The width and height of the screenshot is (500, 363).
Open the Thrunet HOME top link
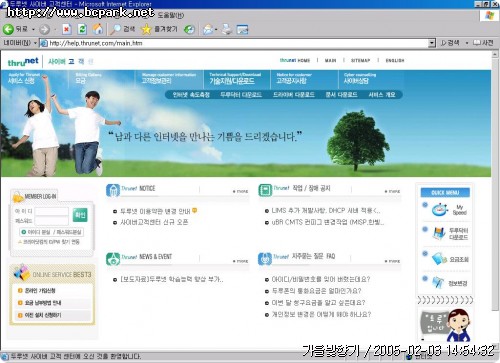coord(295,60)
